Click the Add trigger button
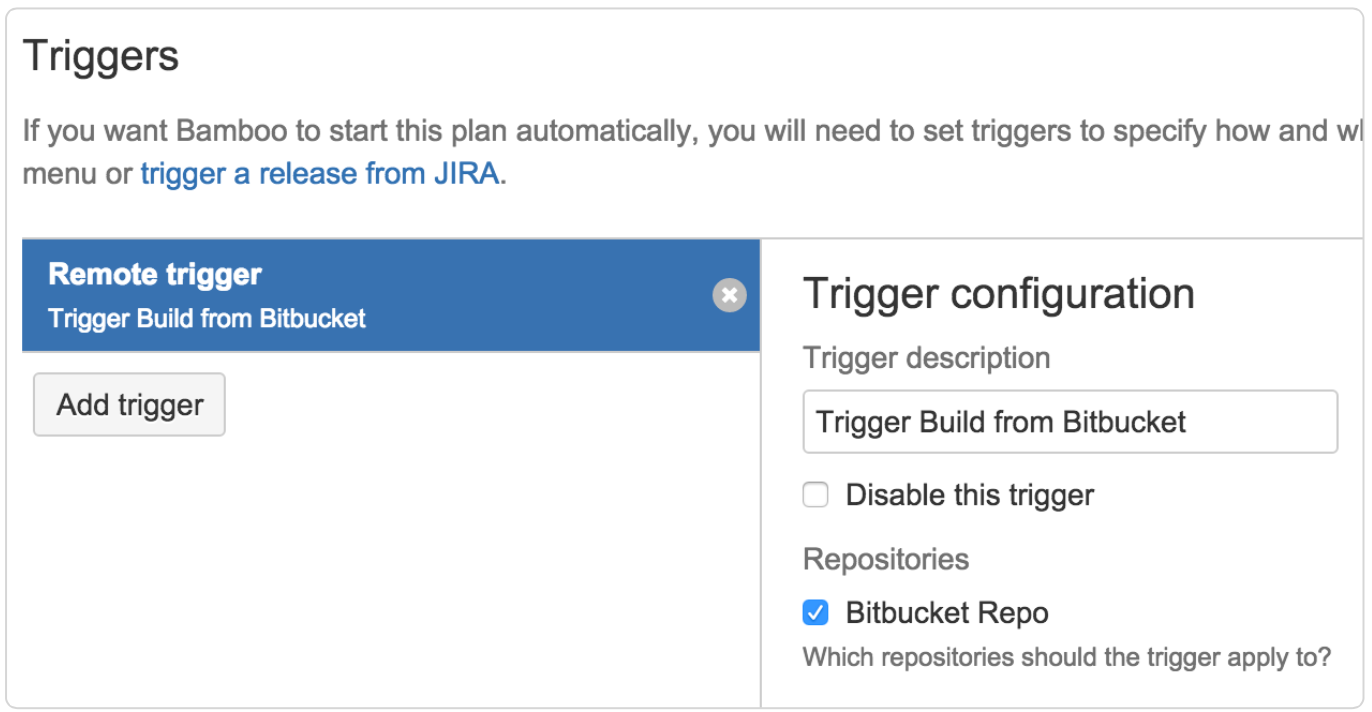 (130, 405)
